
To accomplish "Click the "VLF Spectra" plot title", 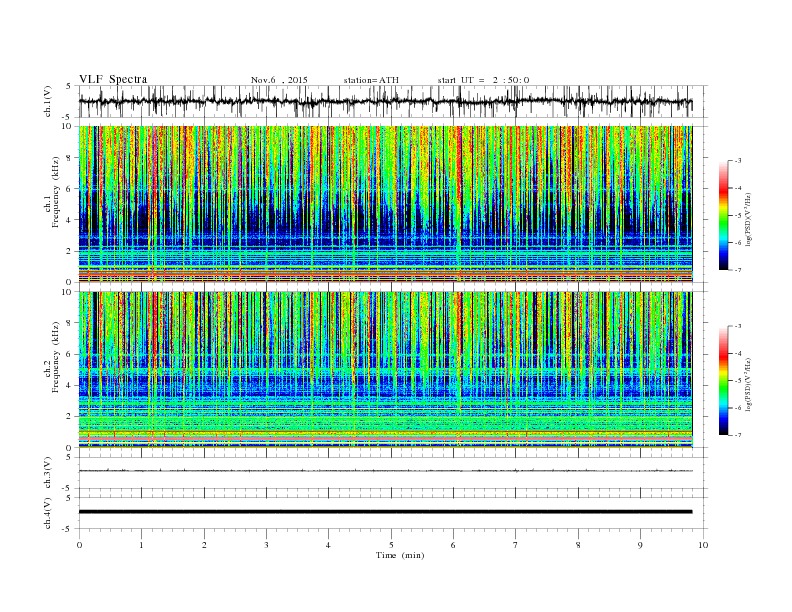I will (113, 79).
